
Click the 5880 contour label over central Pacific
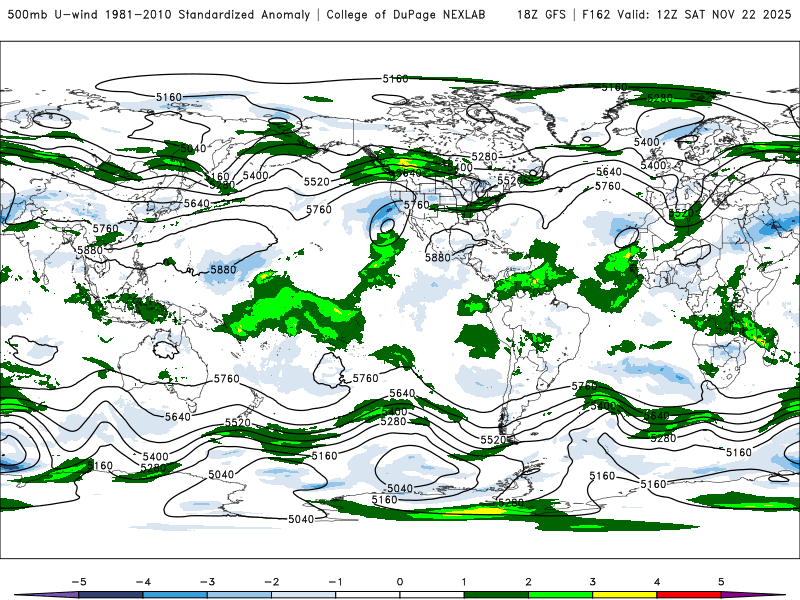(x=223, y=269)
